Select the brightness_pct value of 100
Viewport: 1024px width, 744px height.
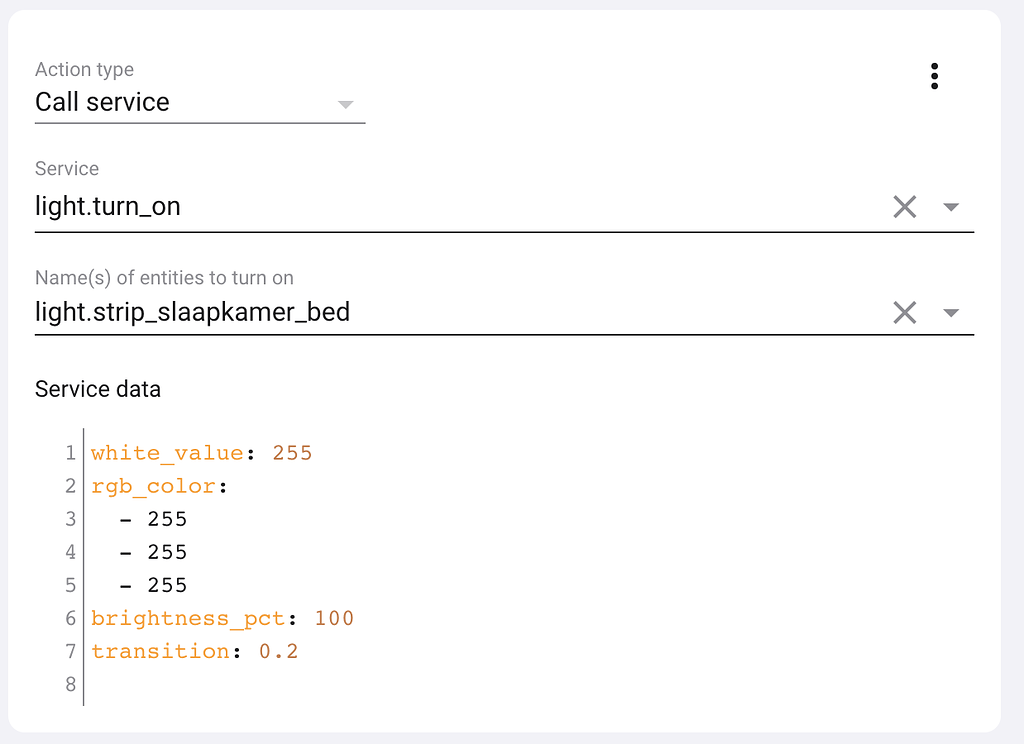pos(335,618)
